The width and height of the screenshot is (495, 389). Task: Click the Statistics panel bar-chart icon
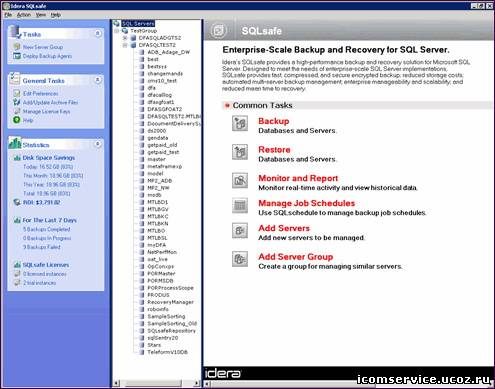[15, 143]
